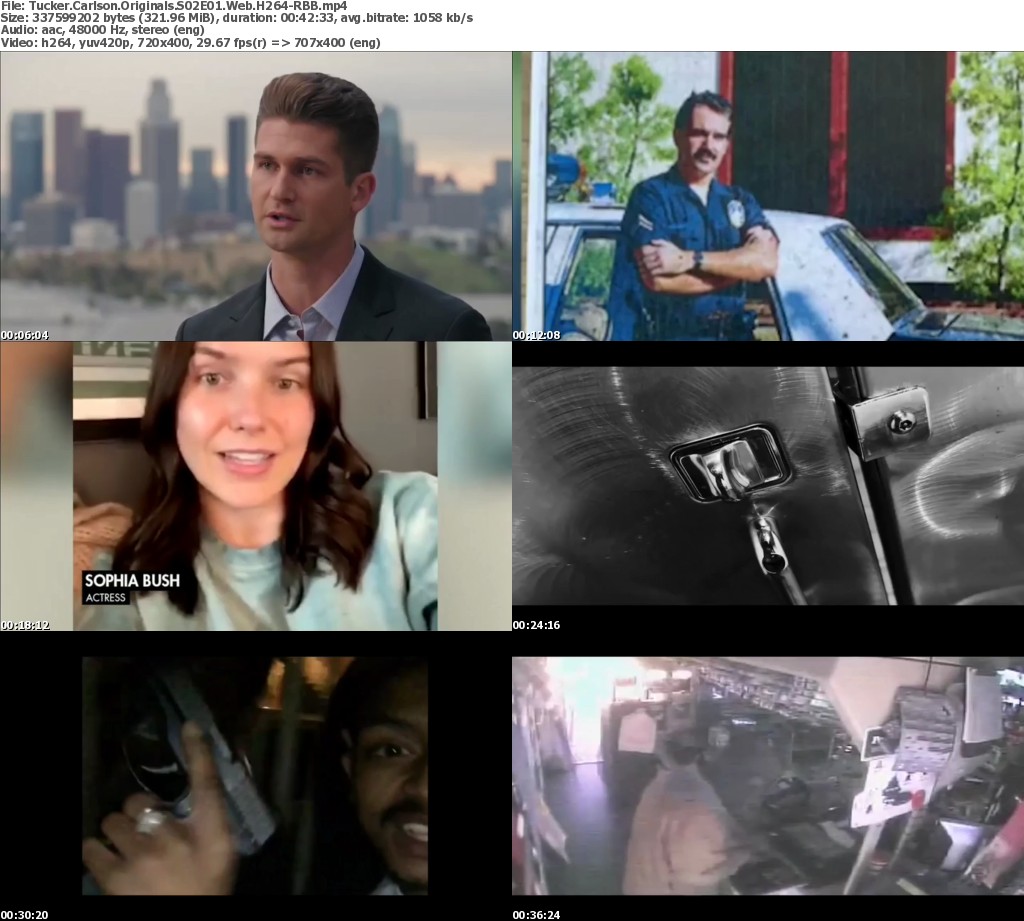
Task: Click the SOPHIA BUSH name caption
Action: [x=130, y=580]
